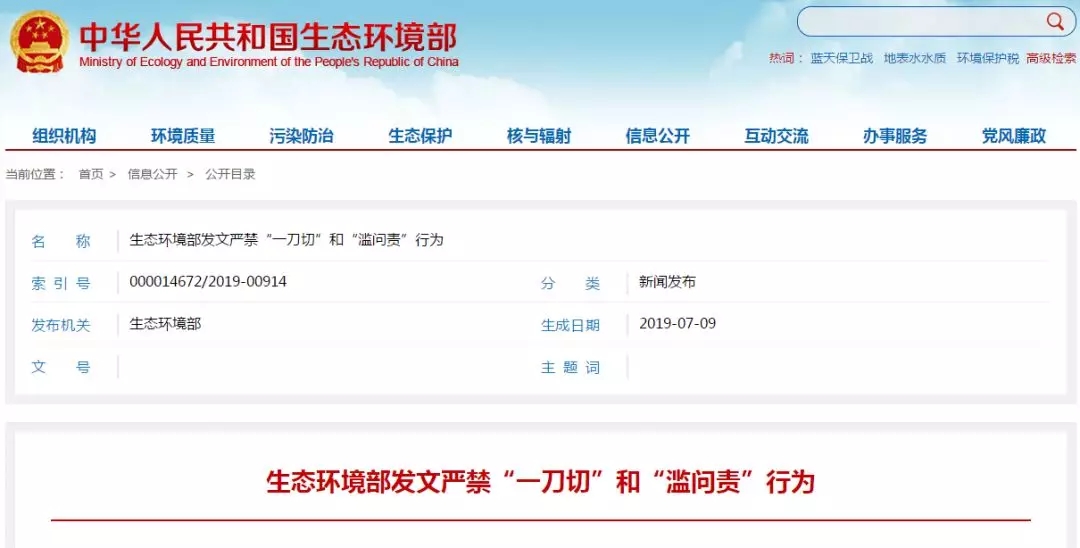Navigate to 办事服务

[895, 136]
